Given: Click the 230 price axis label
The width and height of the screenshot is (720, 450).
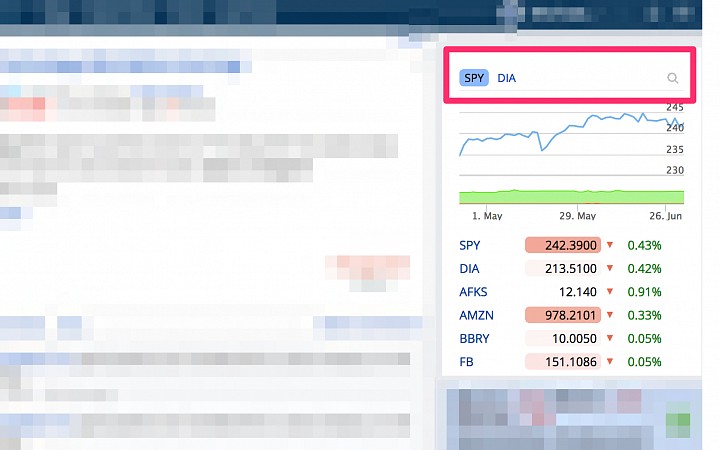Looking at the screenshot, I should pyautogui.click(x=675, y=170).
